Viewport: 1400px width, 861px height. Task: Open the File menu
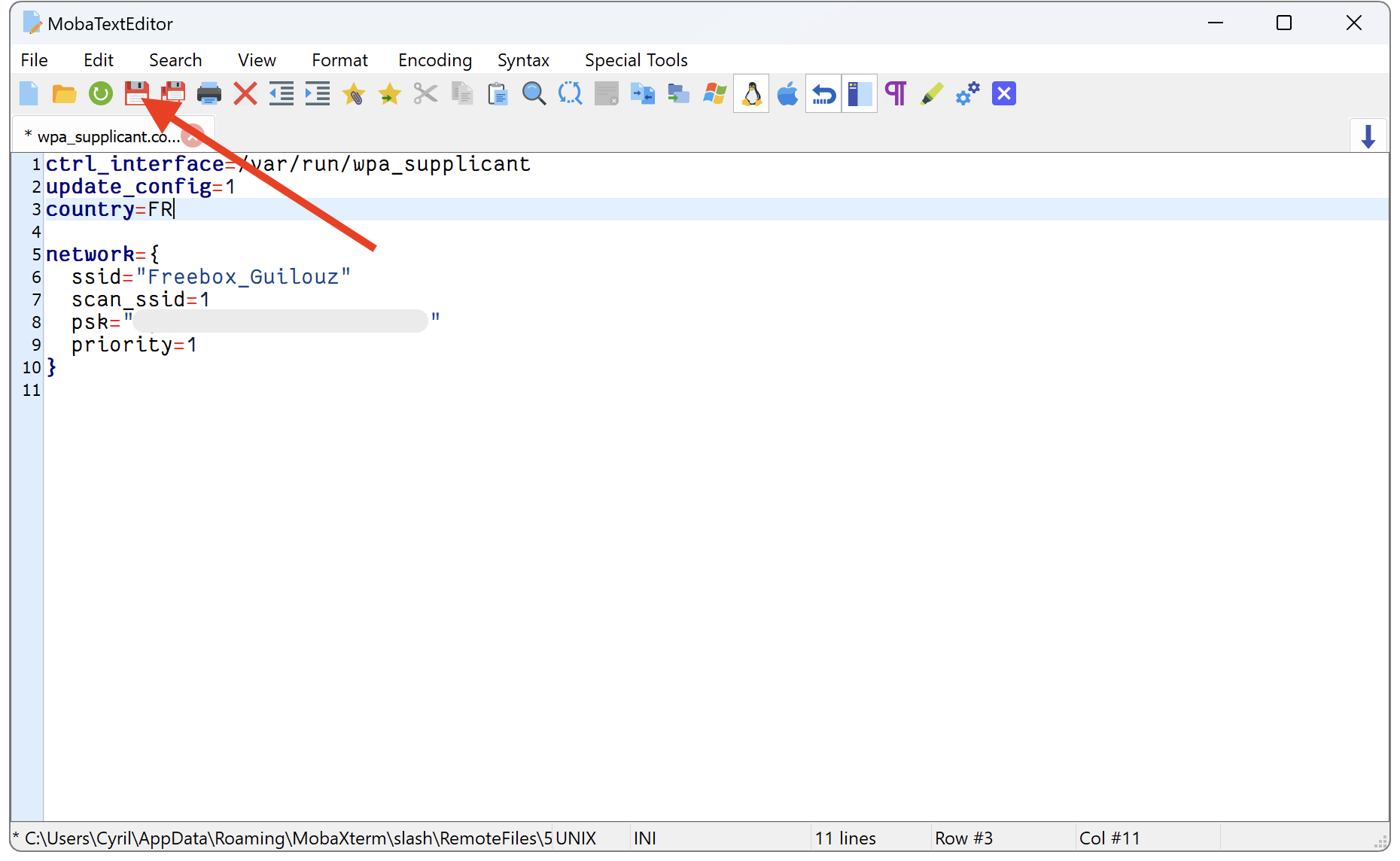[x=34, y=60]
